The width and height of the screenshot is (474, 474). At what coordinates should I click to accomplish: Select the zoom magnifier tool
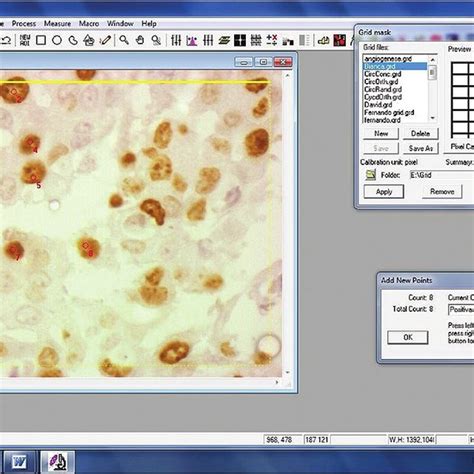point(124,40)
